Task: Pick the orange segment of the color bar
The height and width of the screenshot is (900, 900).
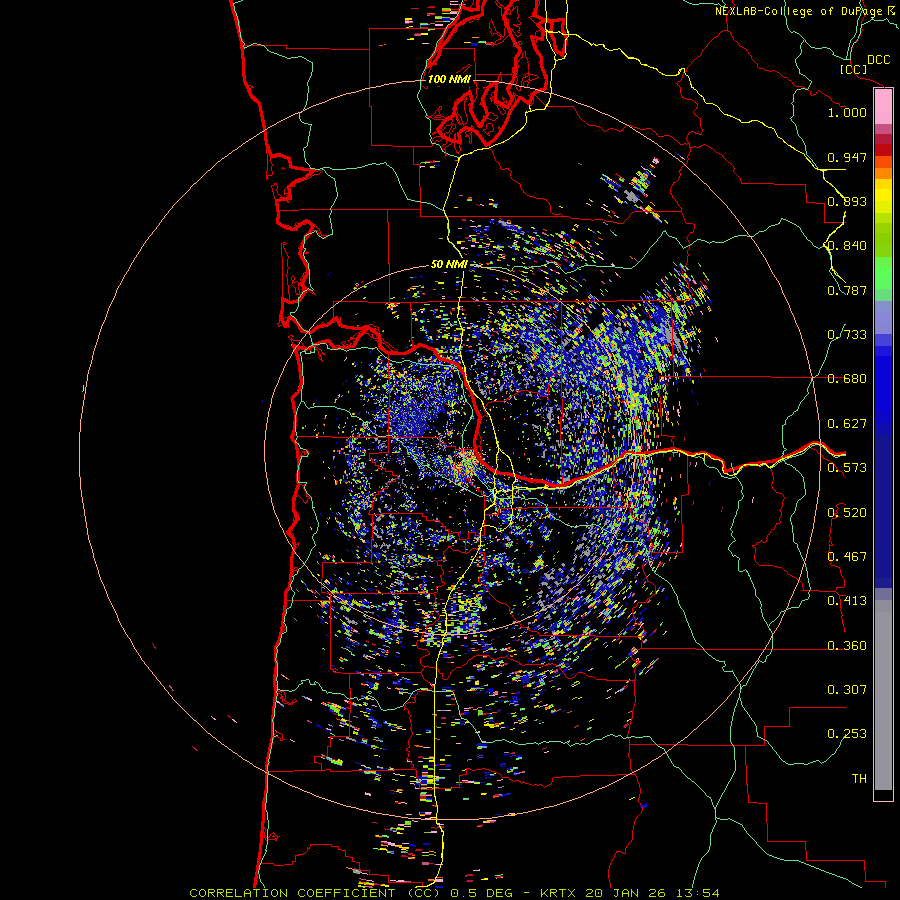Action: (883, 173)
